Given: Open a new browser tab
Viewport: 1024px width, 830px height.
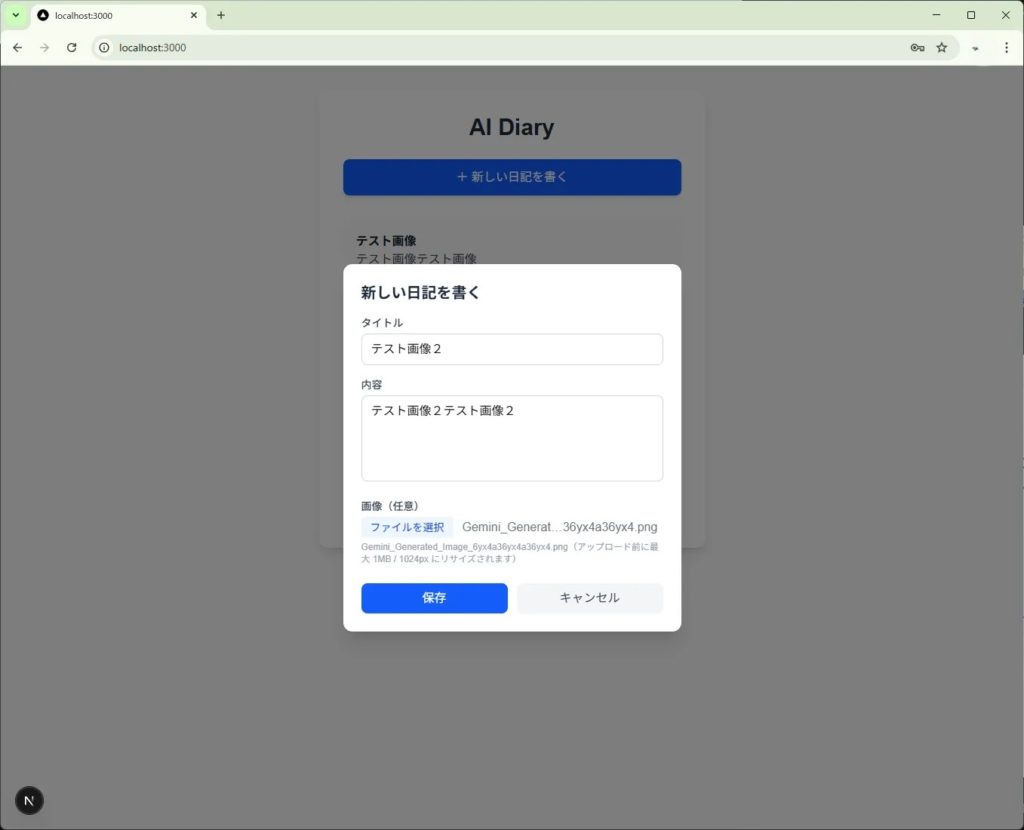Looking at the screenshot, I should (221, 15).
